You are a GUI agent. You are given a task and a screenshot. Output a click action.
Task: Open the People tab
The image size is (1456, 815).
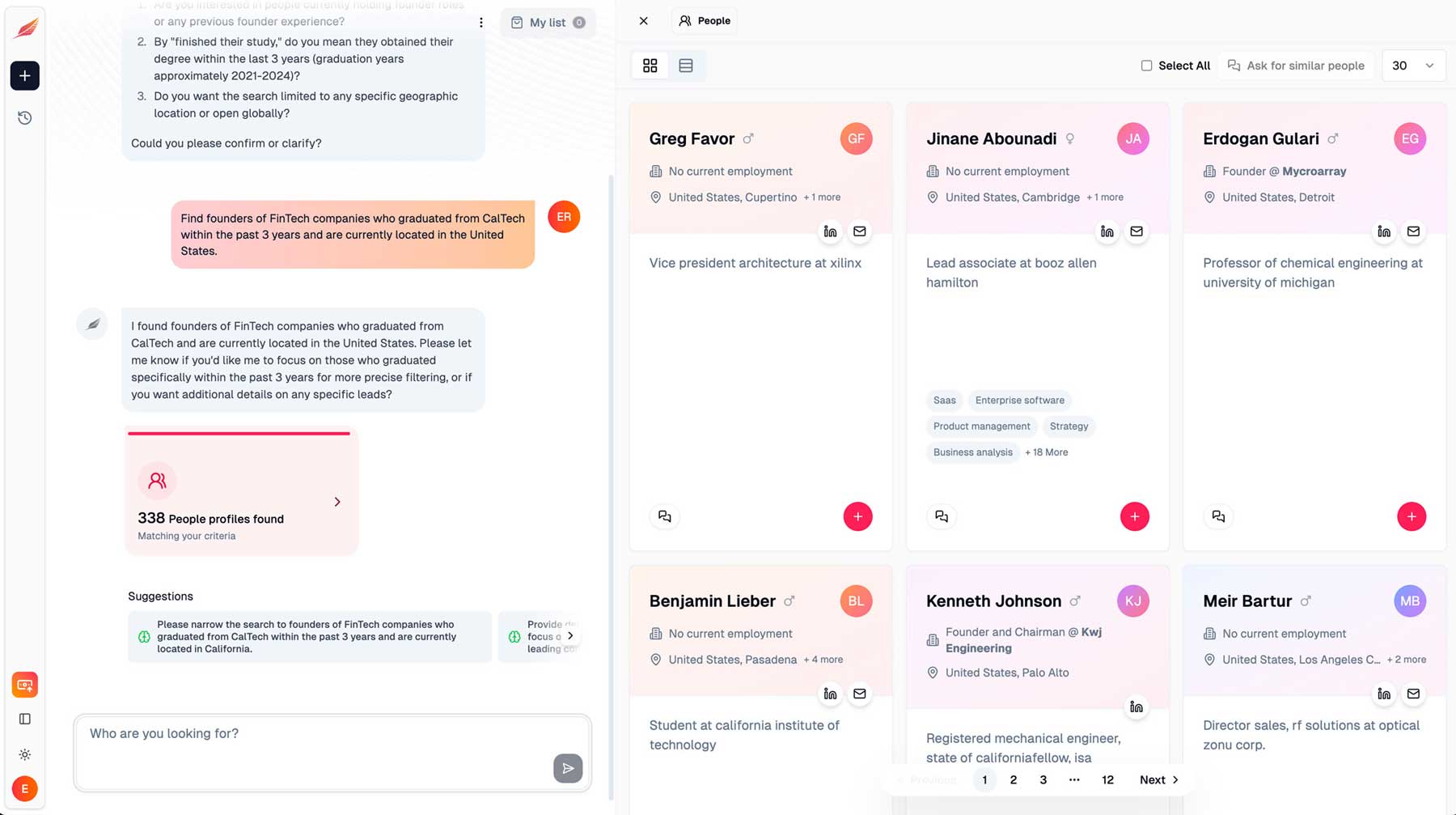pyautogui.click(x=705, y=21)
